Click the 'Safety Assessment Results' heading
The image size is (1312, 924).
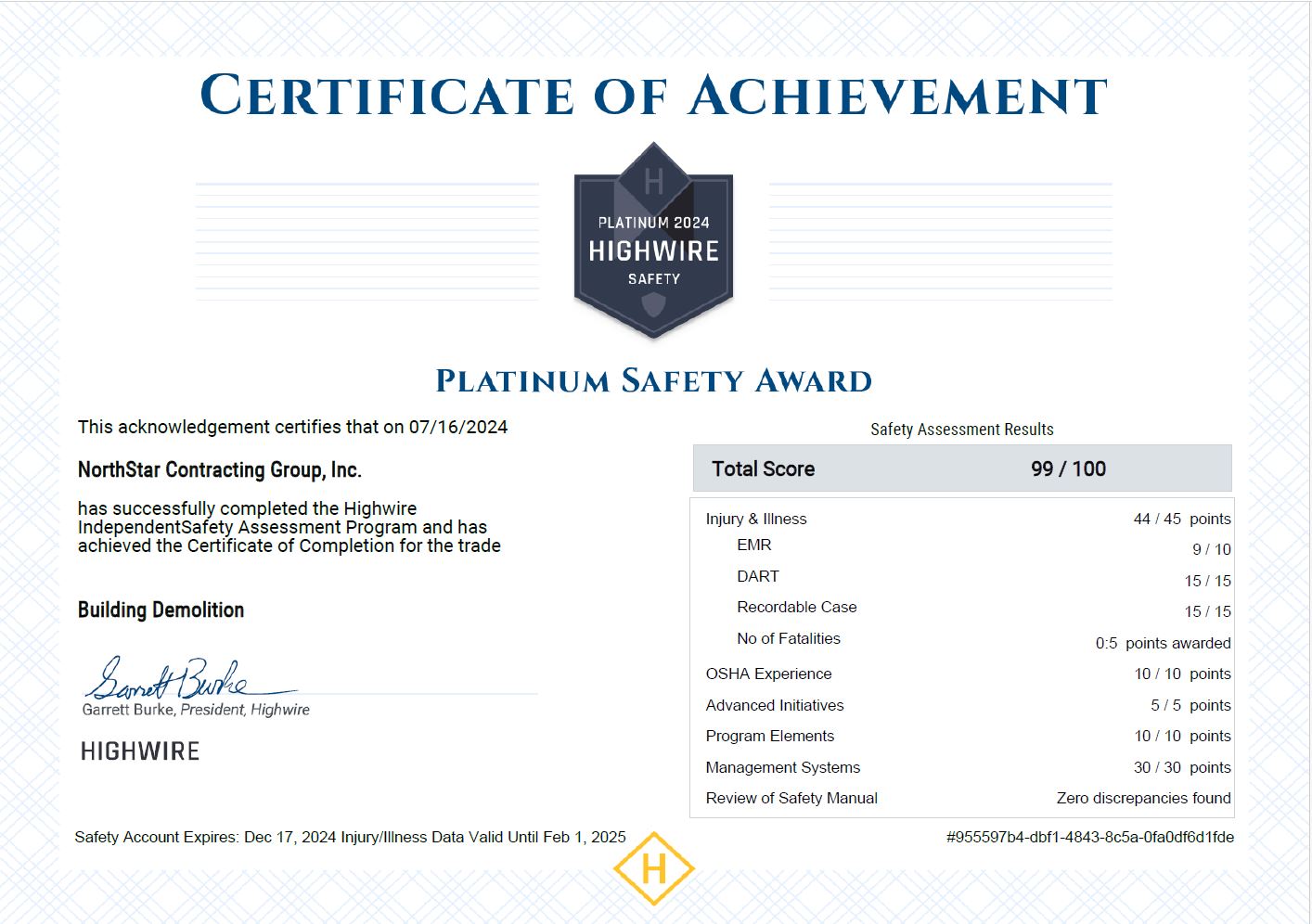962,430
